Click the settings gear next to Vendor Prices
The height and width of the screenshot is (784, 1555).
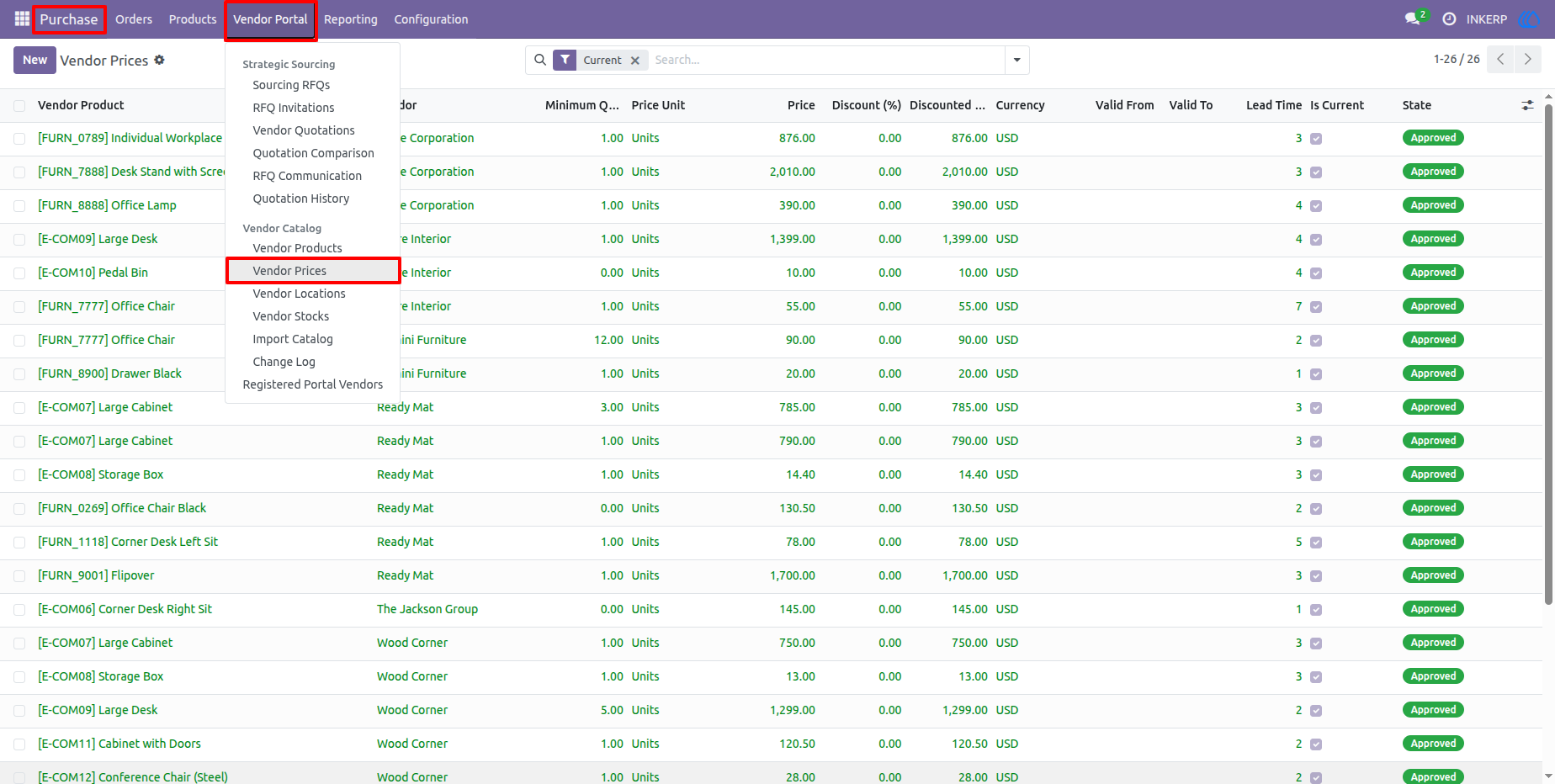[x=160, y=60]
